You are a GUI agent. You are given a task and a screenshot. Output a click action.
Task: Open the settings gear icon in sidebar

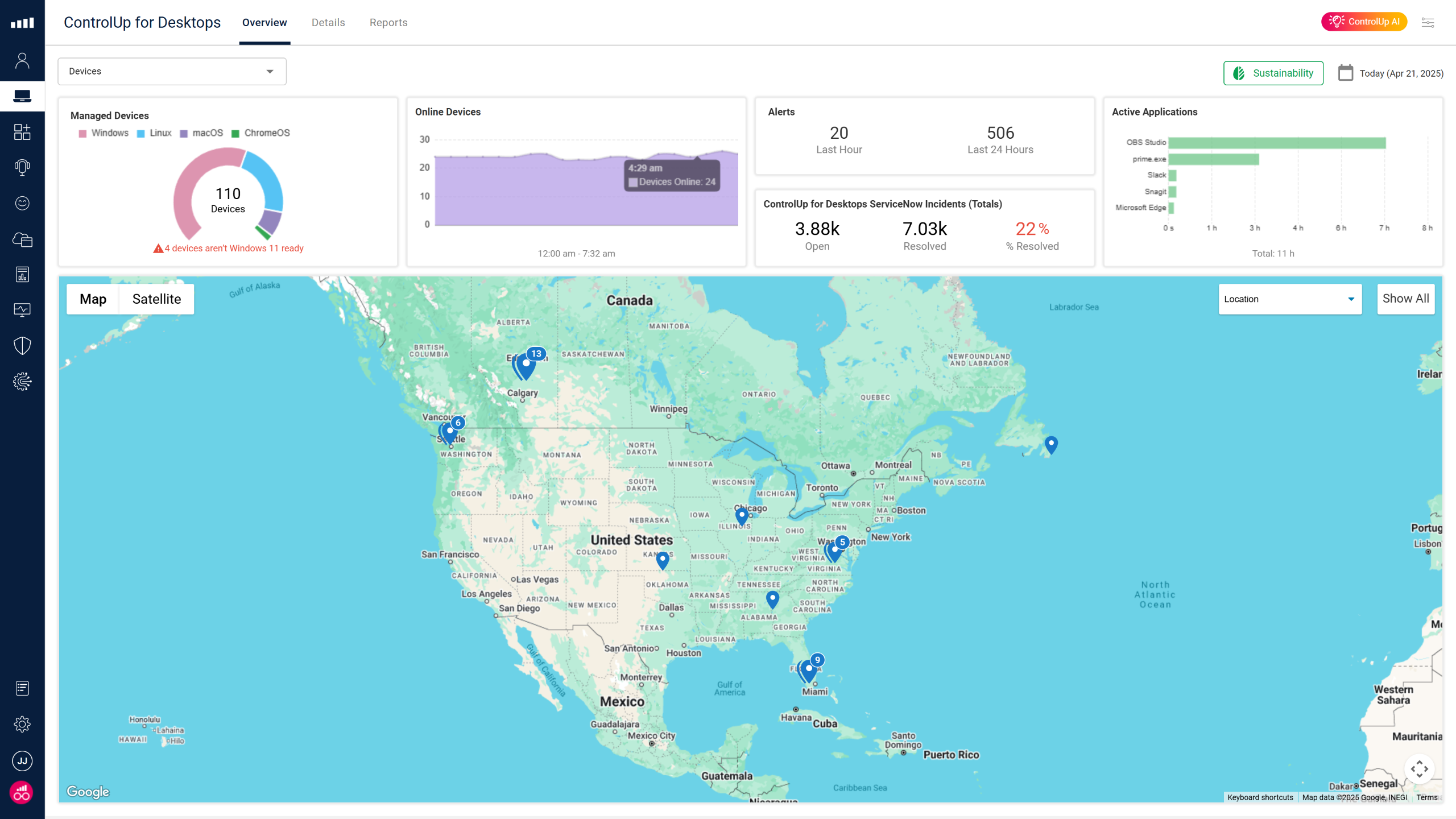[x=22, y=724]
